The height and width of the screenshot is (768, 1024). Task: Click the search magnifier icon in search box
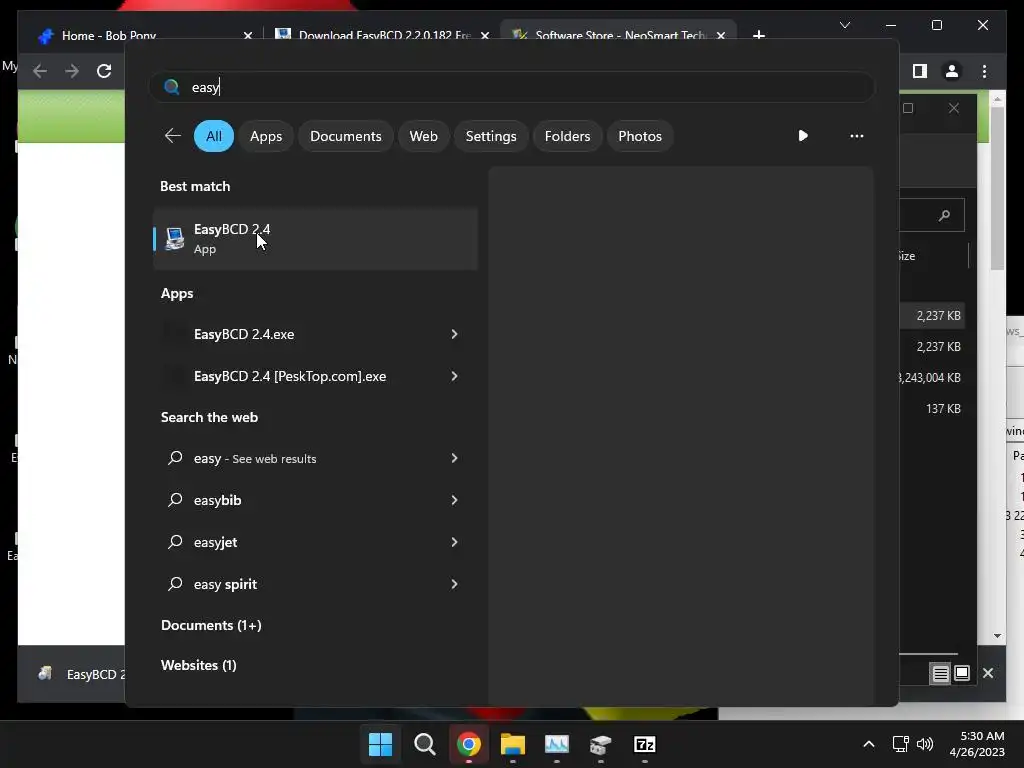coord(172,87)
